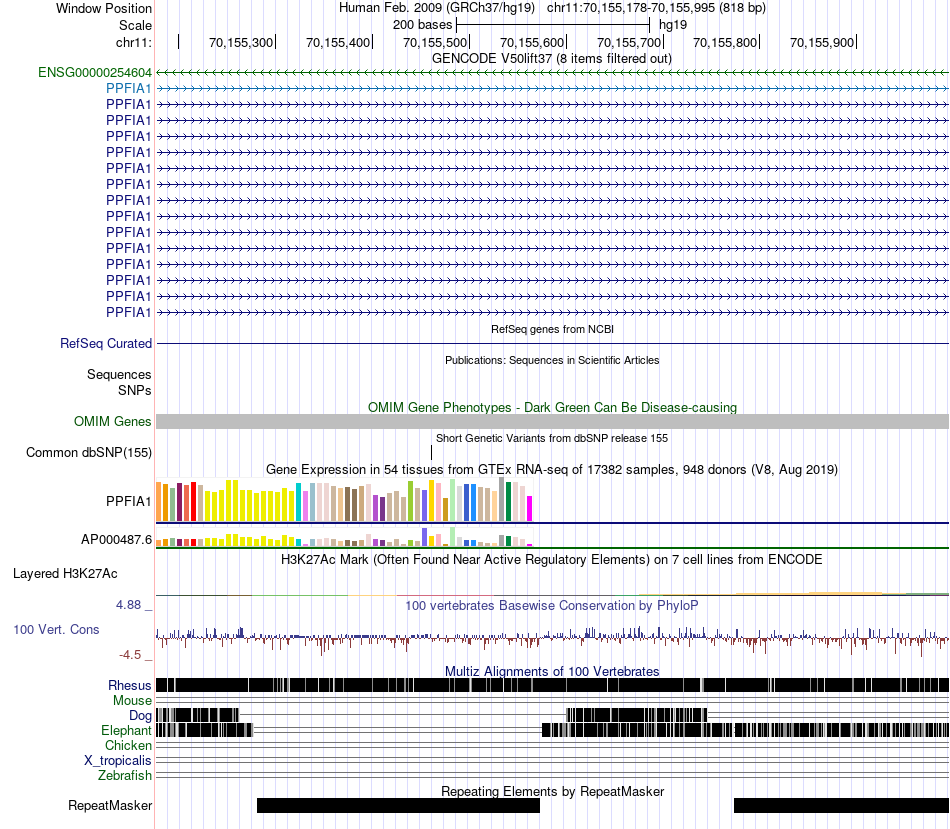
Task: Open the 100 vertebrates Basewise Conservation title
Action: pos(552,605)
